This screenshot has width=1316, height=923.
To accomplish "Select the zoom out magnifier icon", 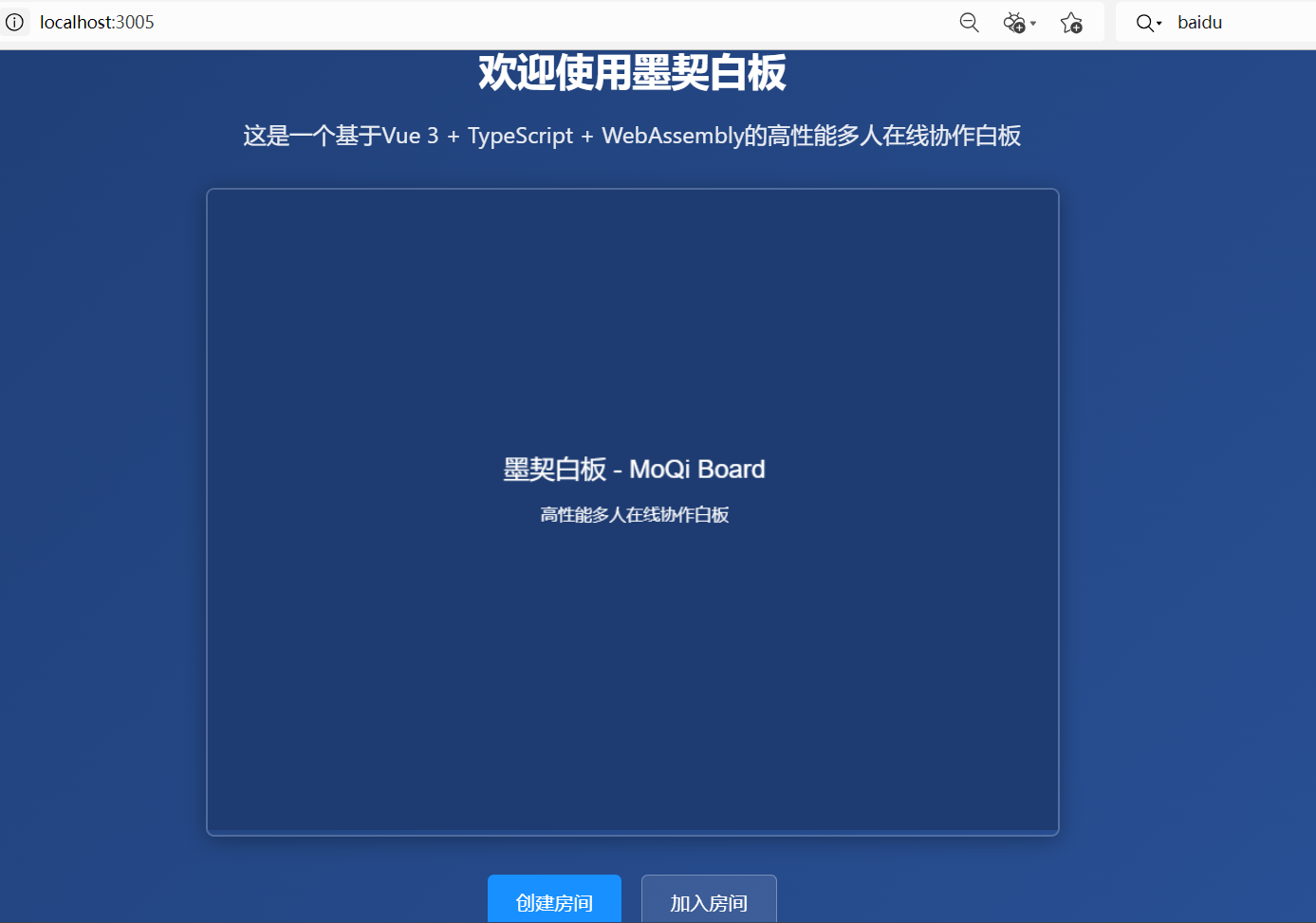I will [969, 22].
